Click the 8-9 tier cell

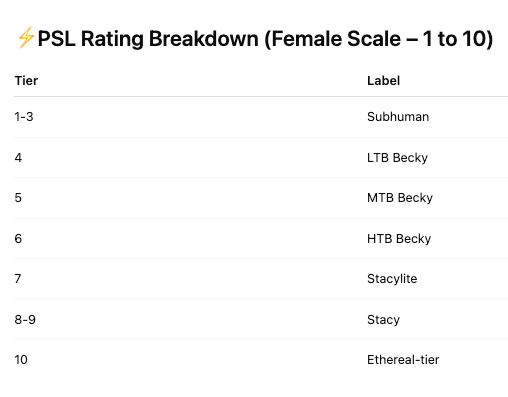pos(25,320)
